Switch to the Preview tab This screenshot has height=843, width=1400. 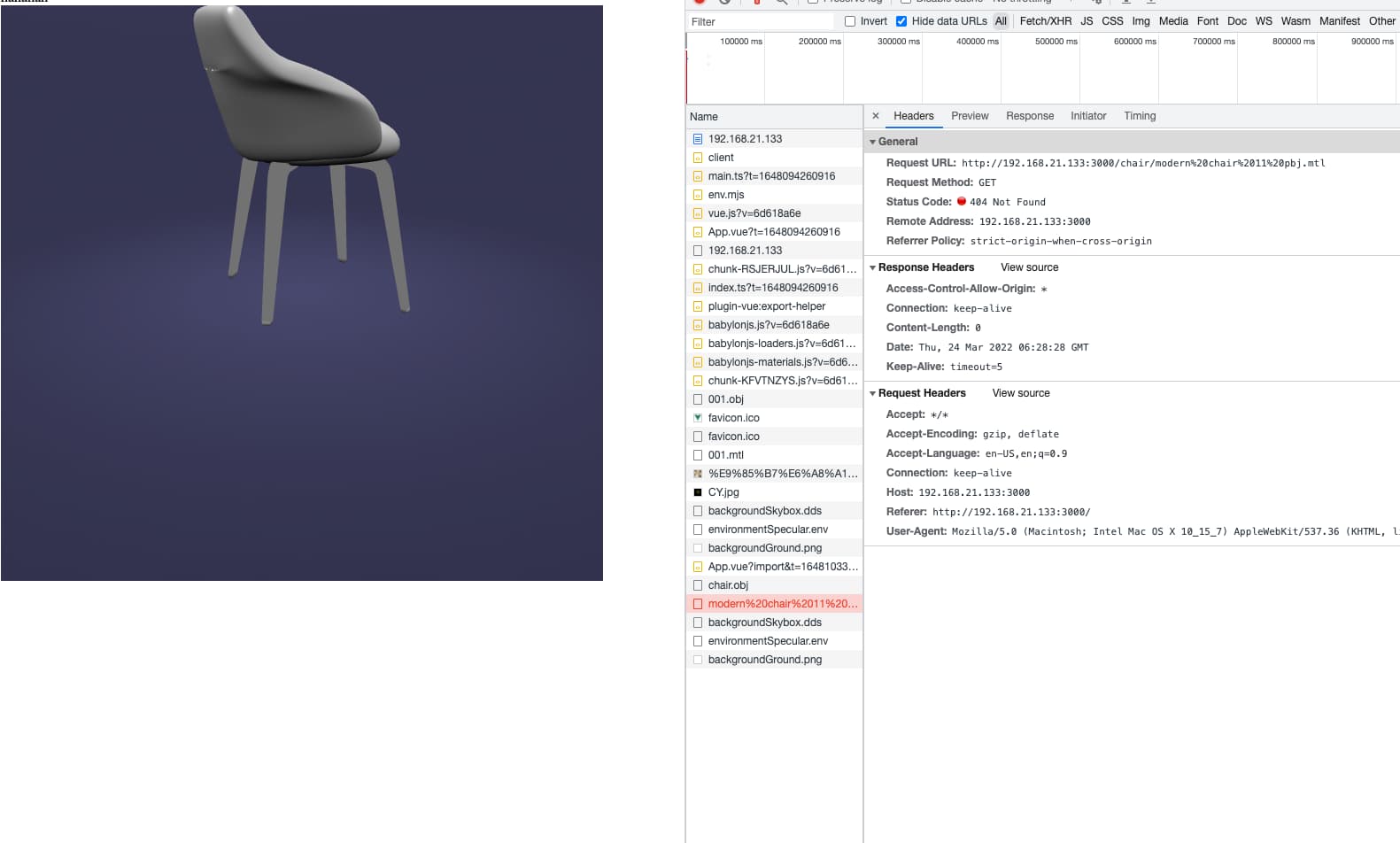tap(970, 116)
